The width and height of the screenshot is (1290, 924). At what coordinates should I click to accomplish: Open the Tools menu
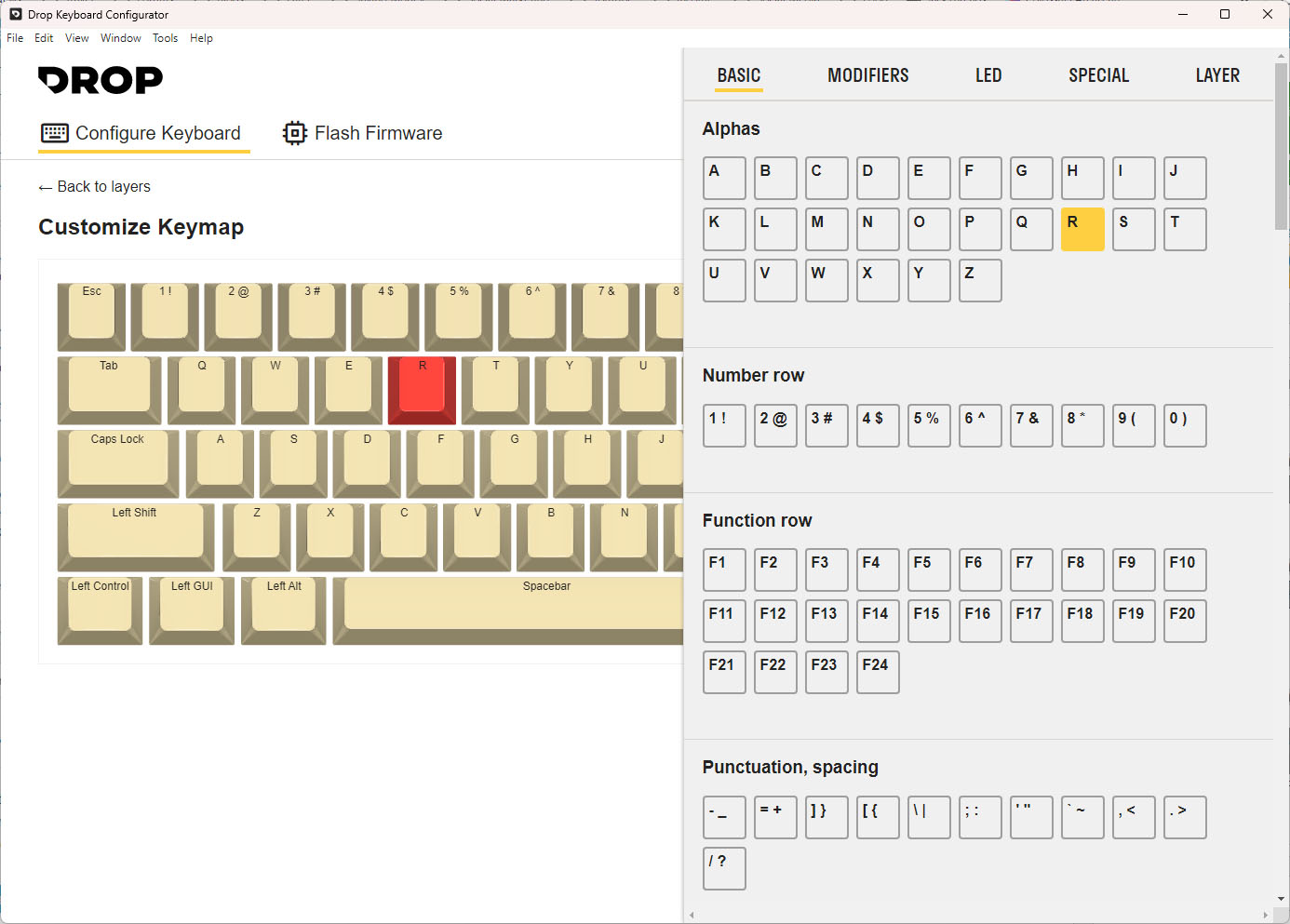click(165, 38)
